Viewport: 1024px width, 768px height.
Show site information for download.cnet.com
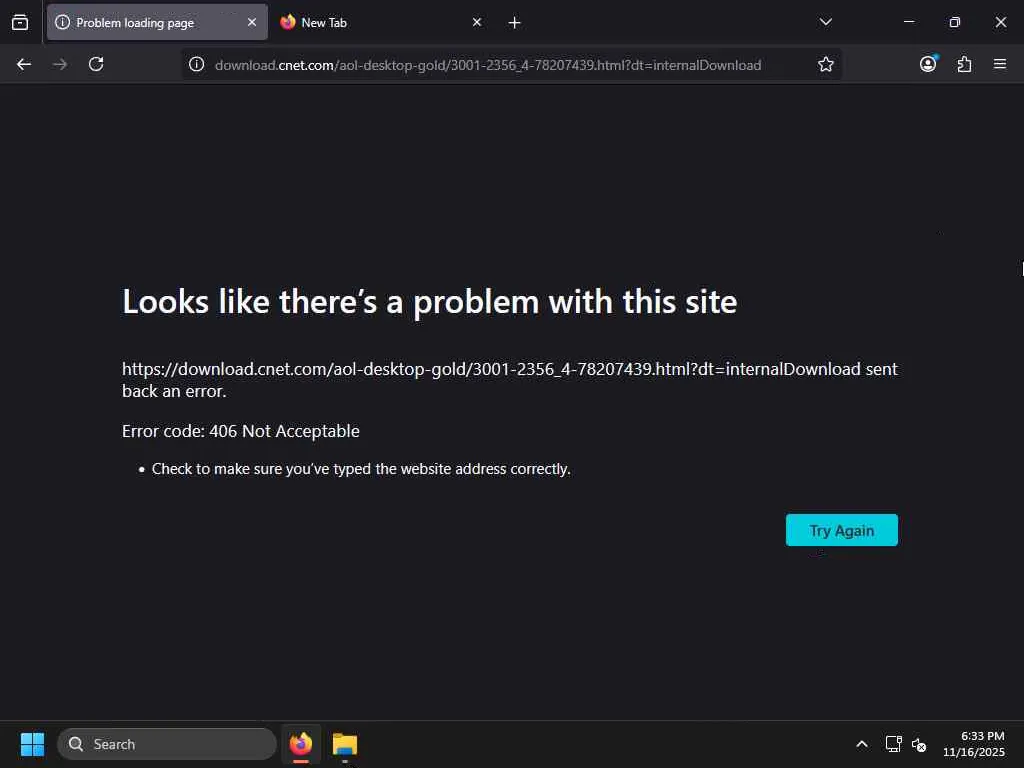[x=197, y=64]
